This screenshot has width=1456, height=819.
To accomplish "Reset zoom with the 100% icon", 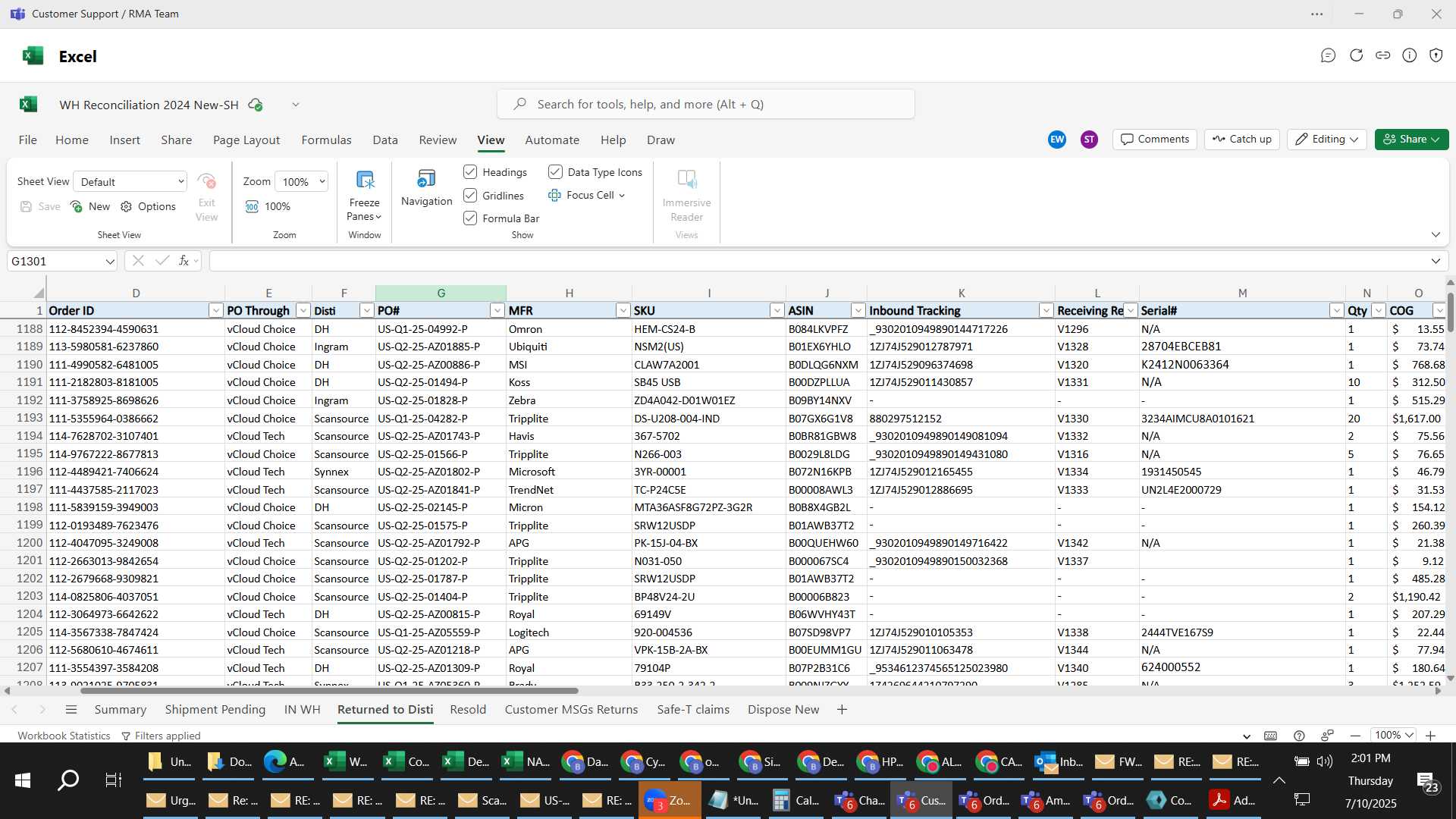I will coord(252,206).
